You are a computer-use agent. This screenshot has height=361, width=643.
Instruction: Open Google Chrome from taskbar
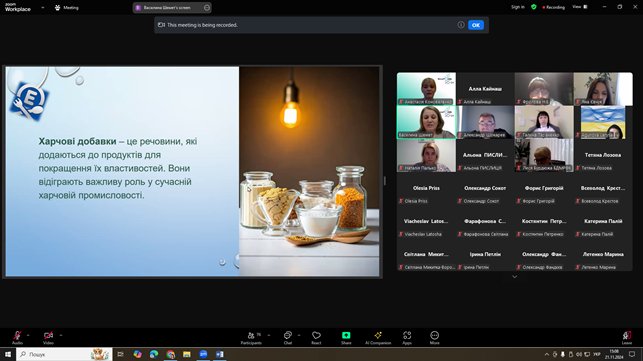[171, 354]
